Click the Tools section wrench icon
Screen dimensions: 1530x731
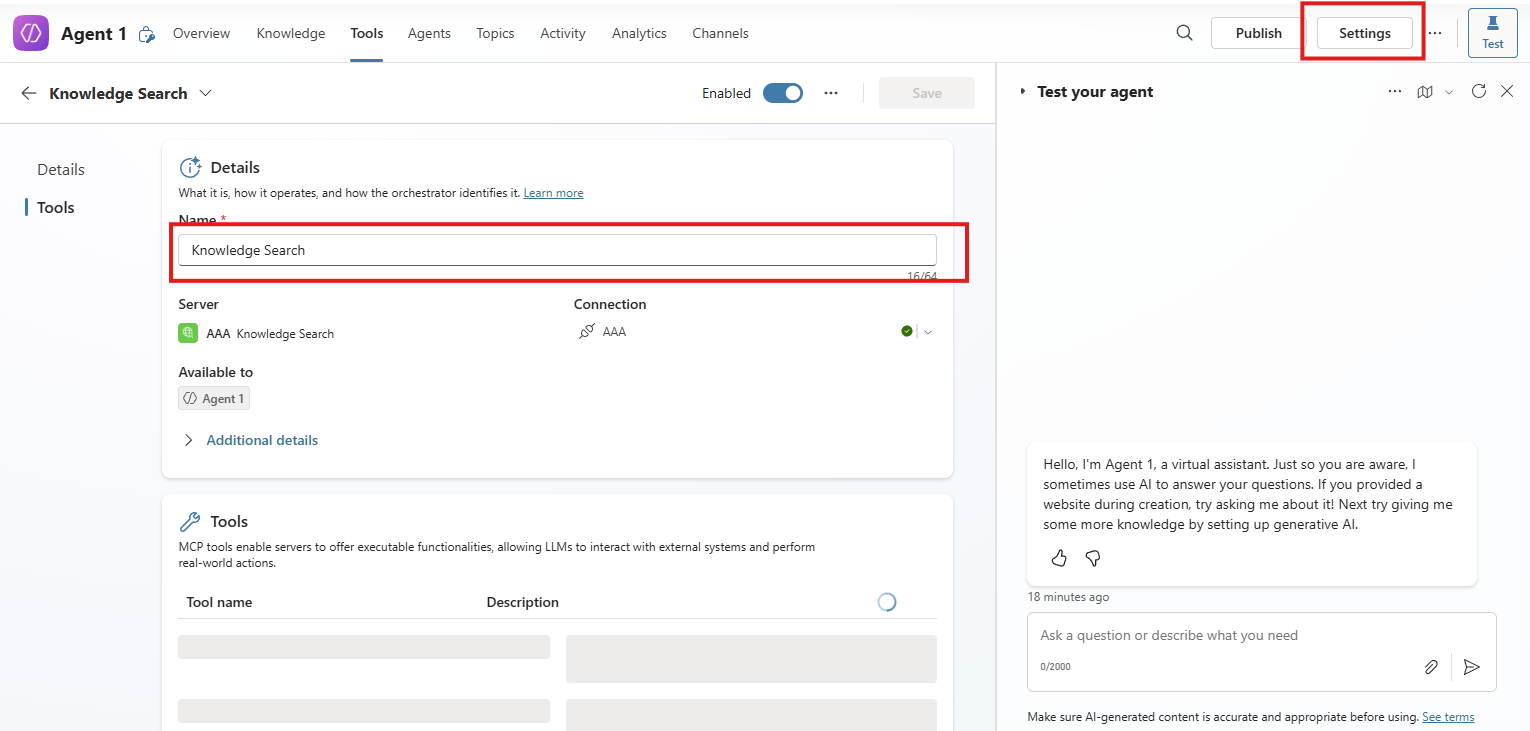(x=190, y=522)
